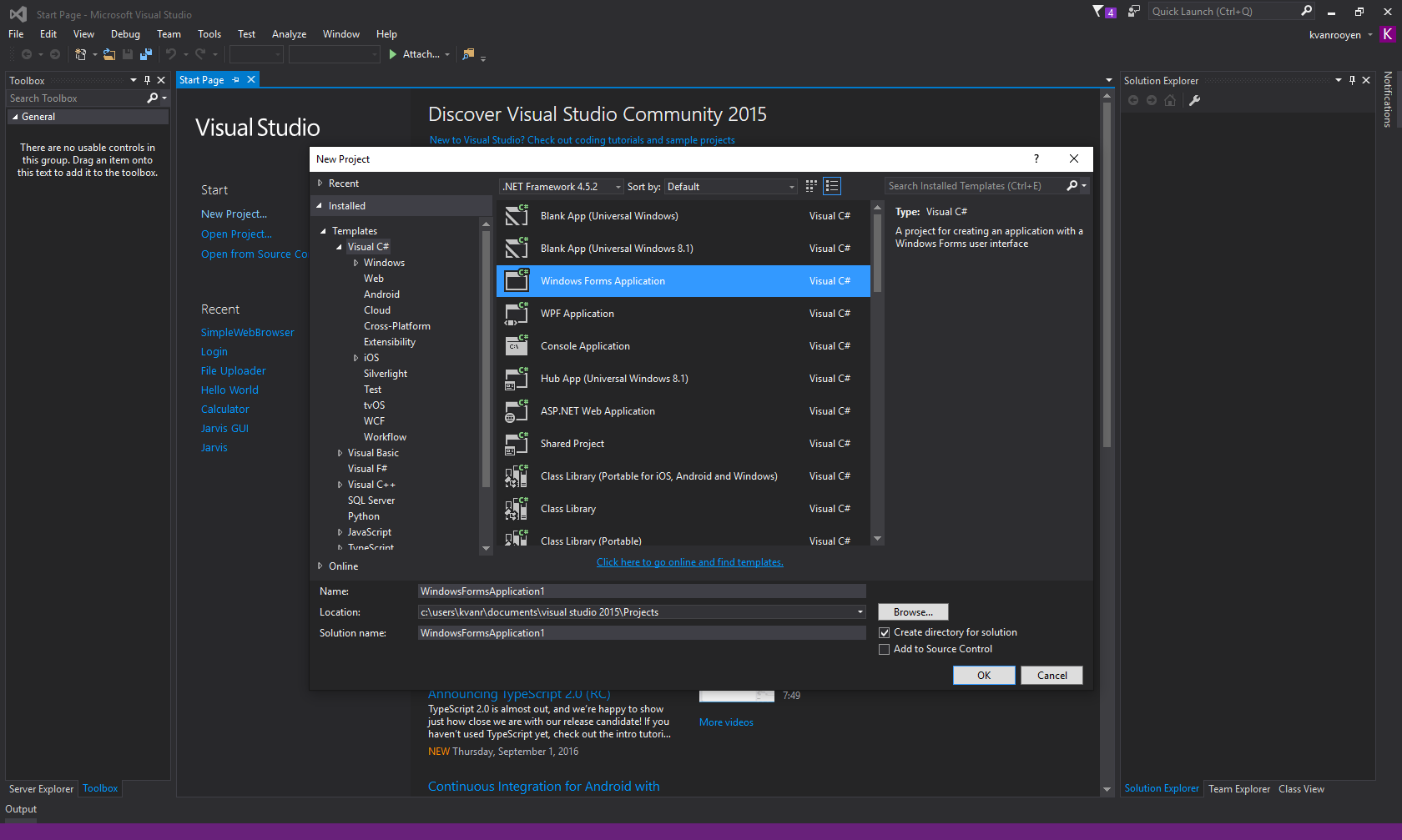
Task: Click the Solution Explorer pushpin icon
Action: point(1352,81)
